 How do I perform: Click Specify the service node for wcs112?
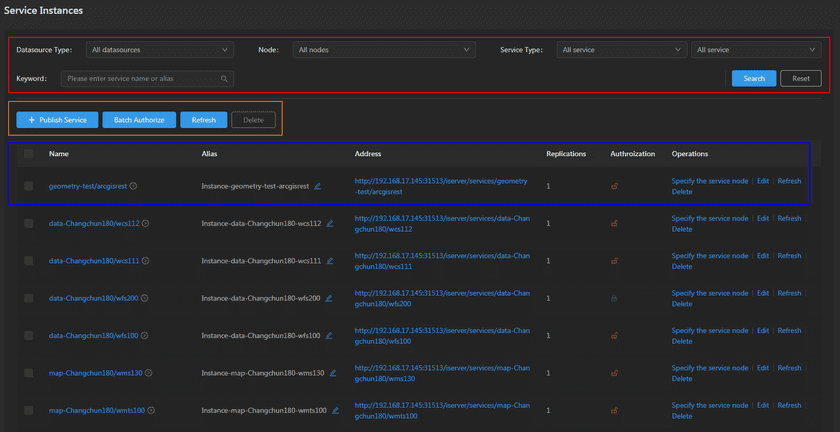709,218
